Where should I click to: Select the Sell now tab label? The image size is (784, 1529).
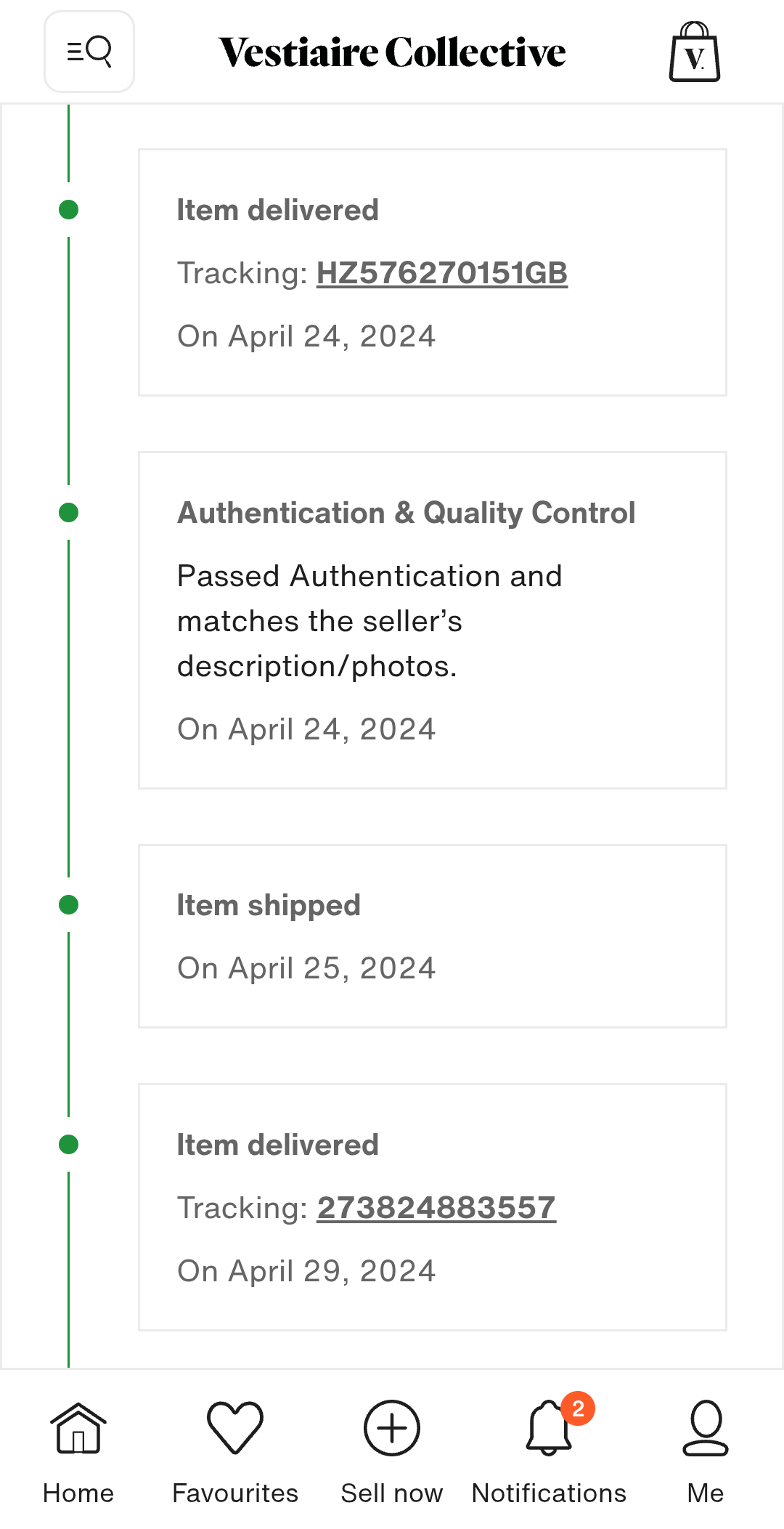(x=392, y=1493)
